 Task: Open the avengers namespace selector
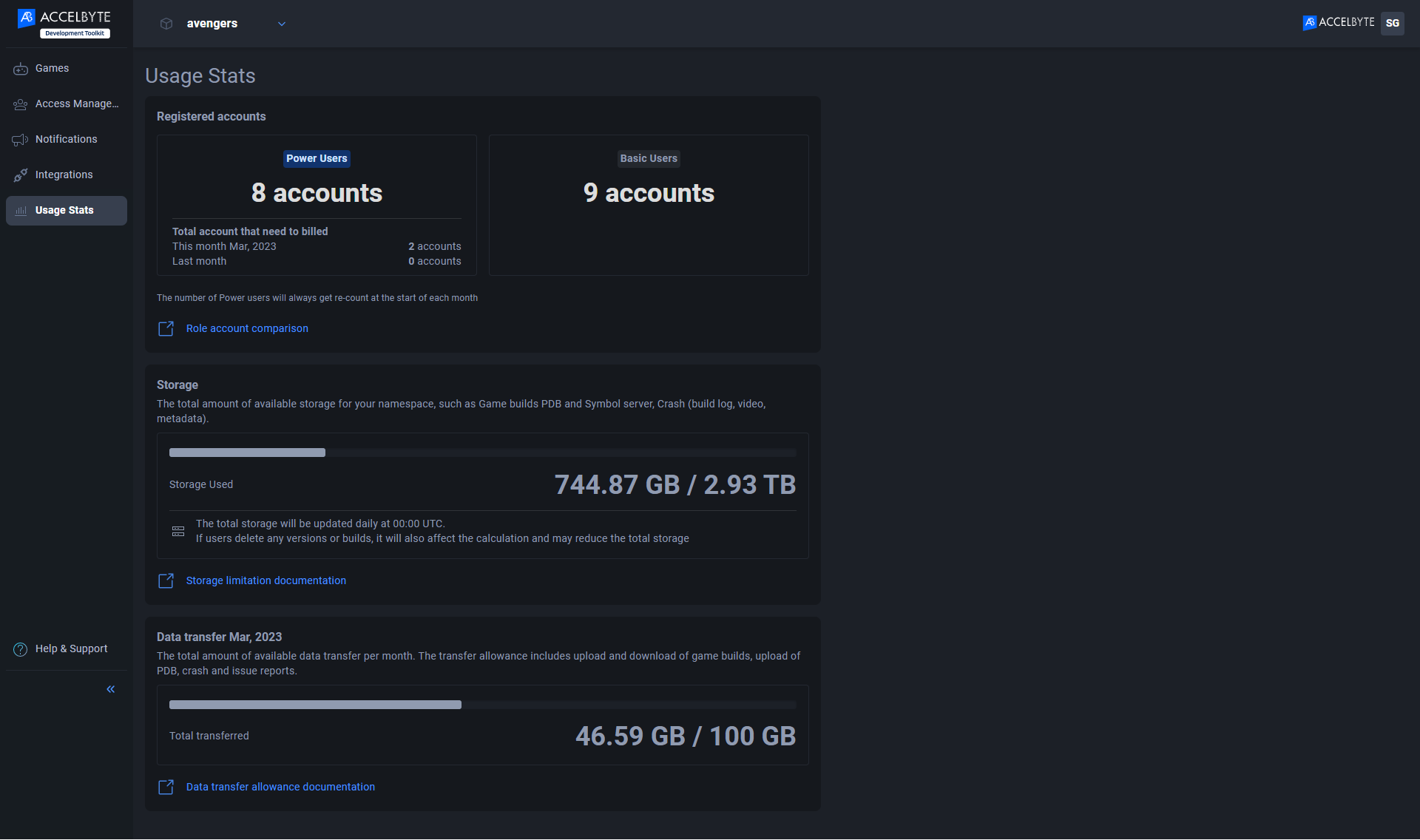(223, 24)
